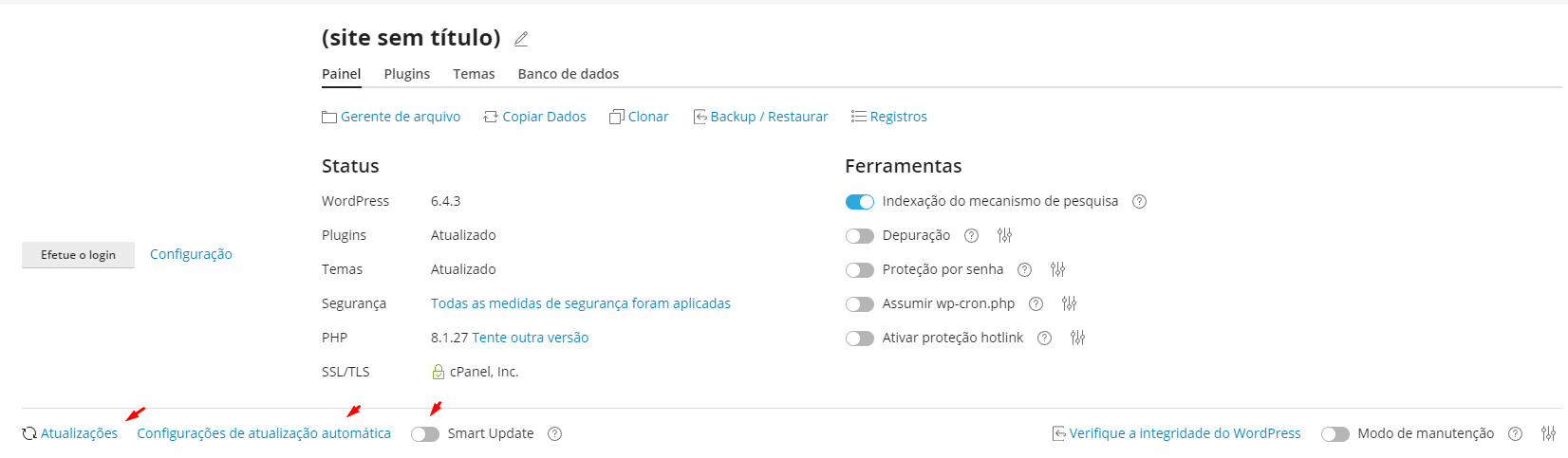The height and width of the screenshot is (458, 1568).
Task: Open Proteção por senha settings sliders icon
Action: tap(1057, 269)
